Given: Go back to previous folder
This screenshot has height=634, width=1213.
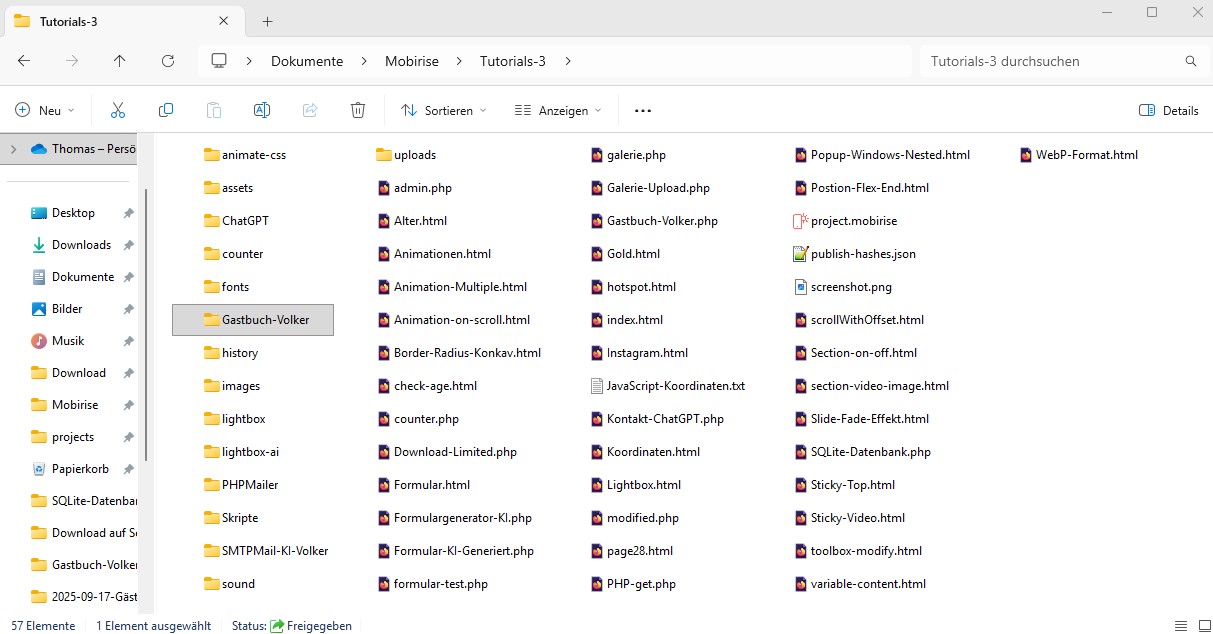Looking at the screenshot, I should (x=24, y=61).
